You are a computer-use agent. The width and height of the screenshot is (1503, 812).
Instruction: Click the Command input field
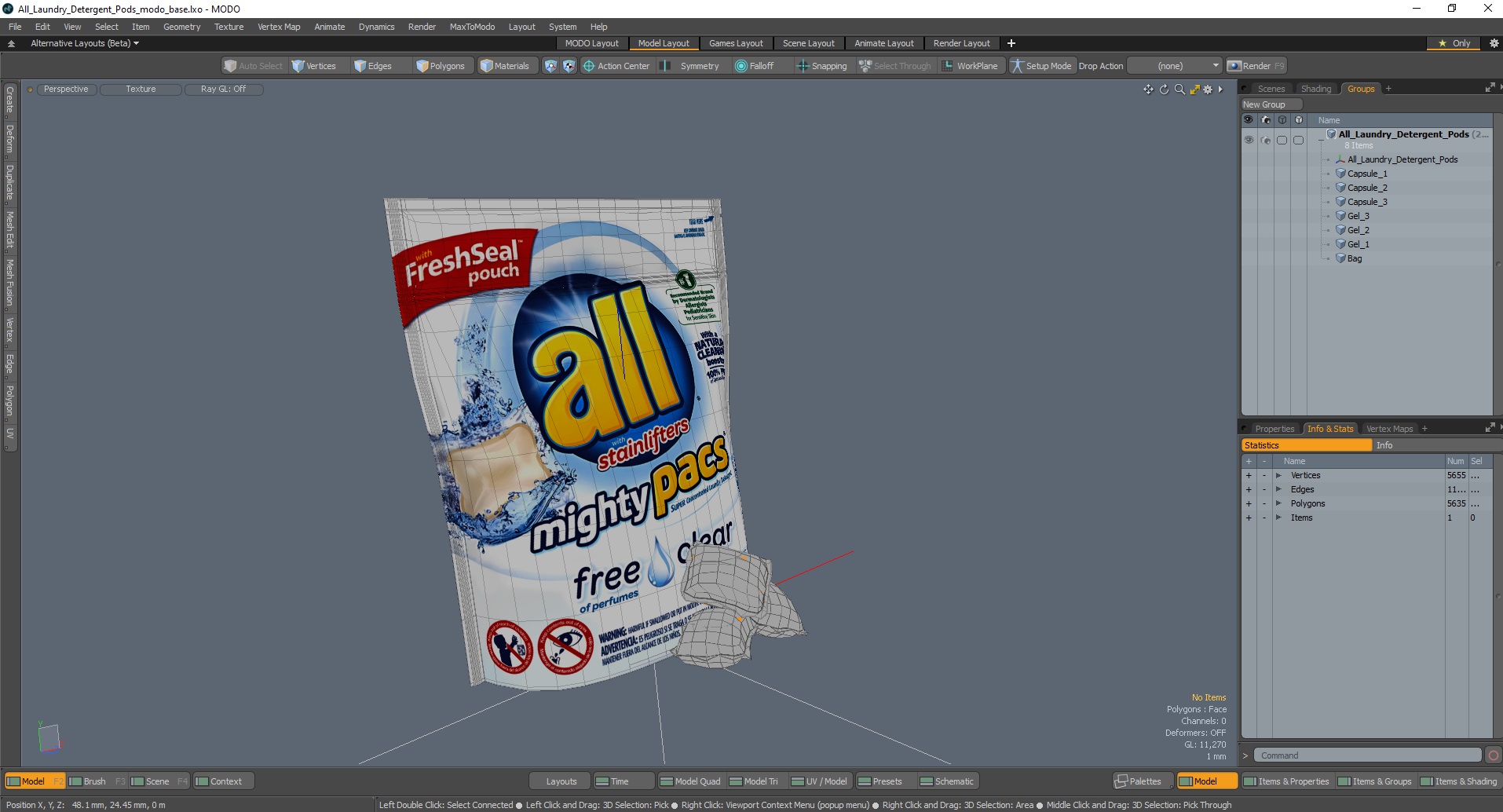tap(1366, 755)
